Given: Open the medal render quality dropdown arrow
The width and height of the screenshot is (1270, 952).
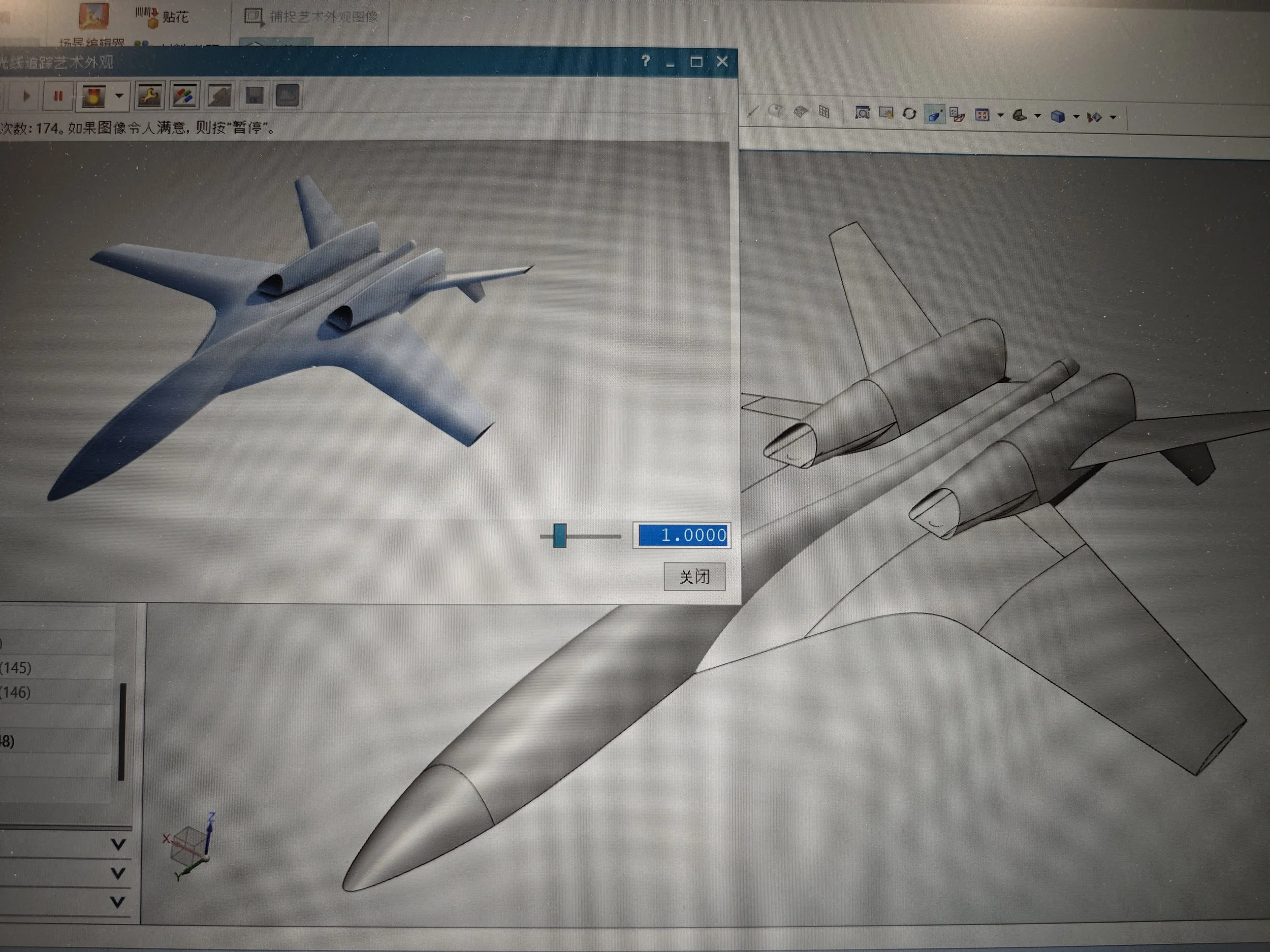Looking at the screenshot, I should coord(119,96).
